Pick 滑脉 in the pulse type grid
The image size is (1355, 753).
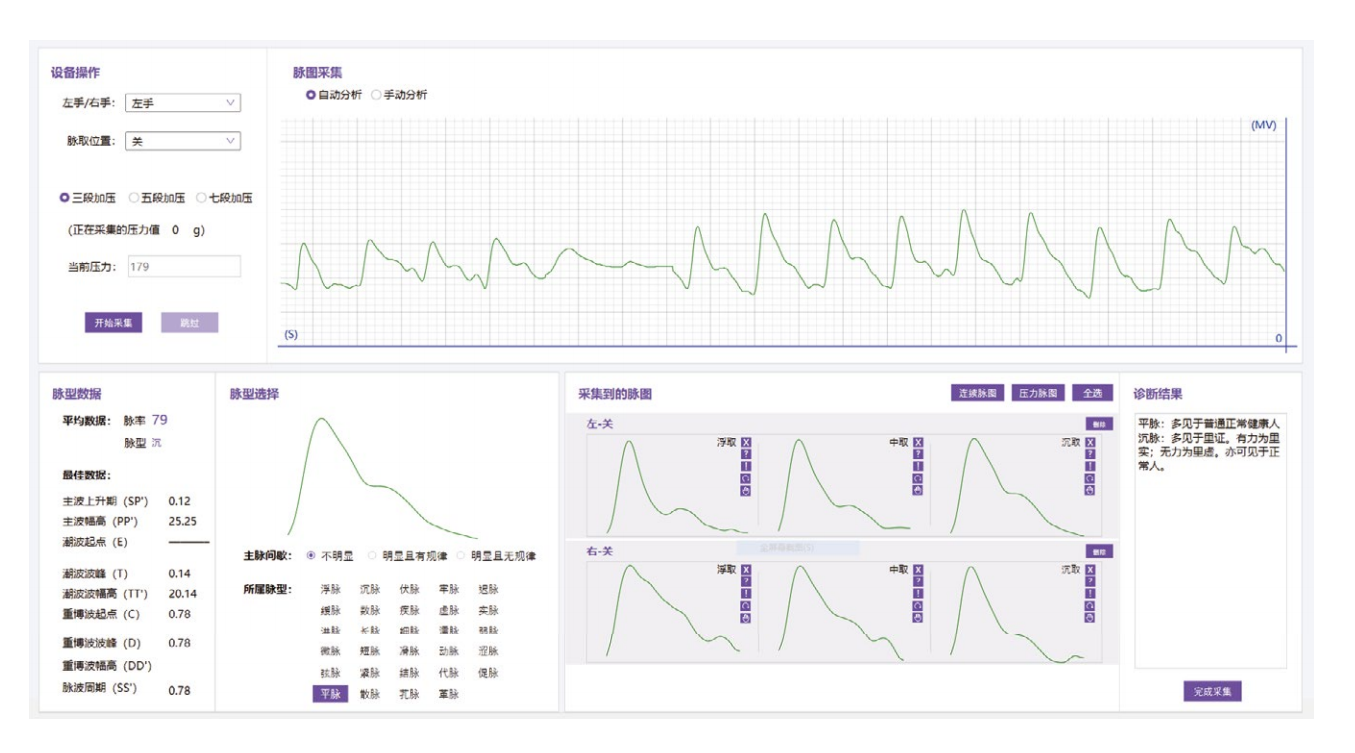409,652
